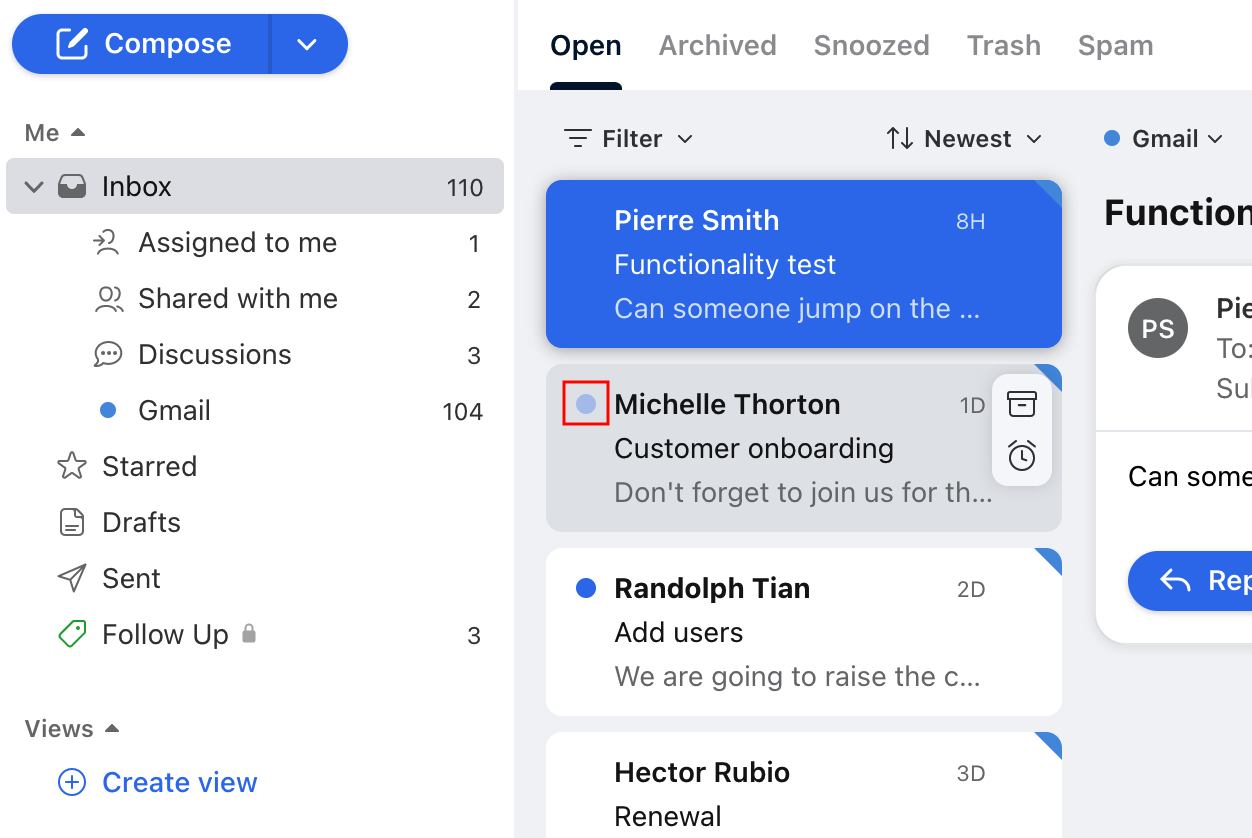Click the Inbox tray icon
1252x838 pixels.
[x=72, y=185]
